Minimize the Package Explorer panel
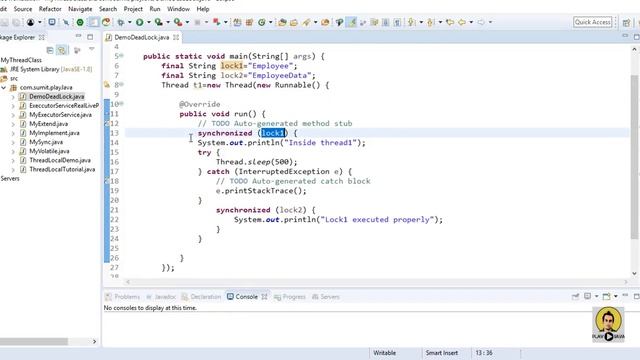Image resolution: width=640 pixels, height=360 pixels. (78, 37)
